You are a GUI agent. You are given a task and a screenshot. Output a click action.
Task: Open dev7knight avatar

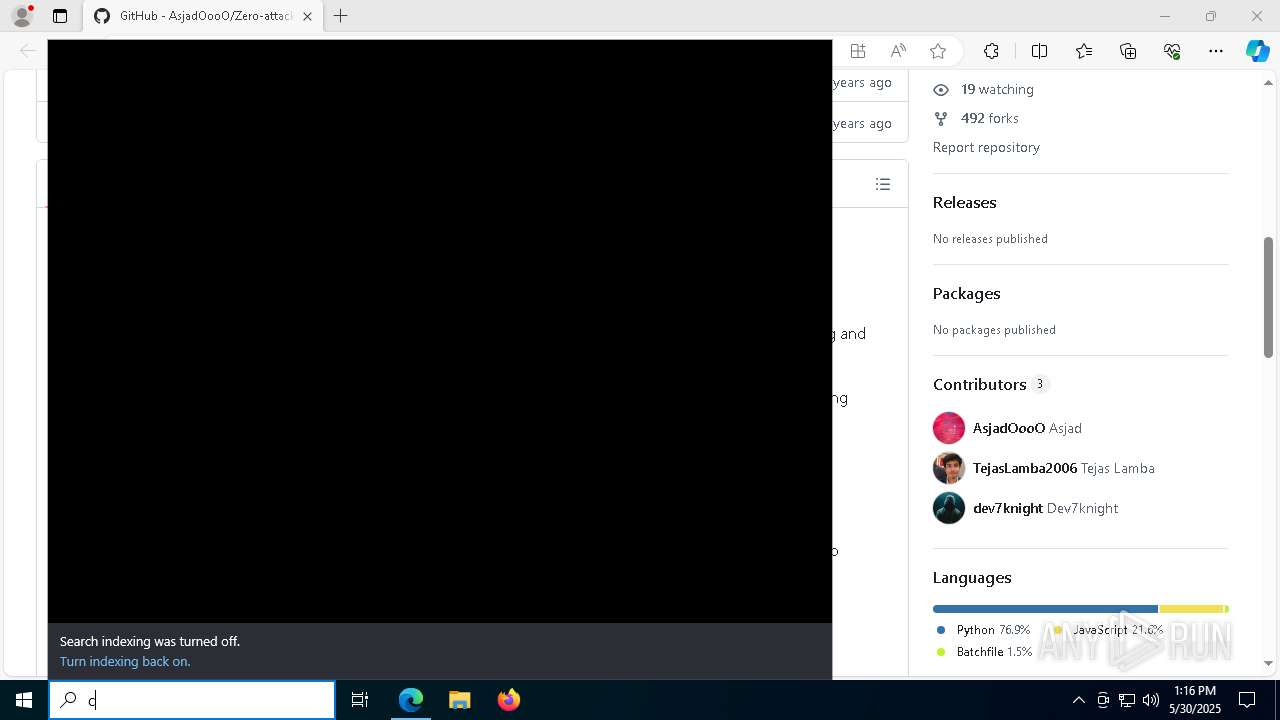click(x=949, y=508)
